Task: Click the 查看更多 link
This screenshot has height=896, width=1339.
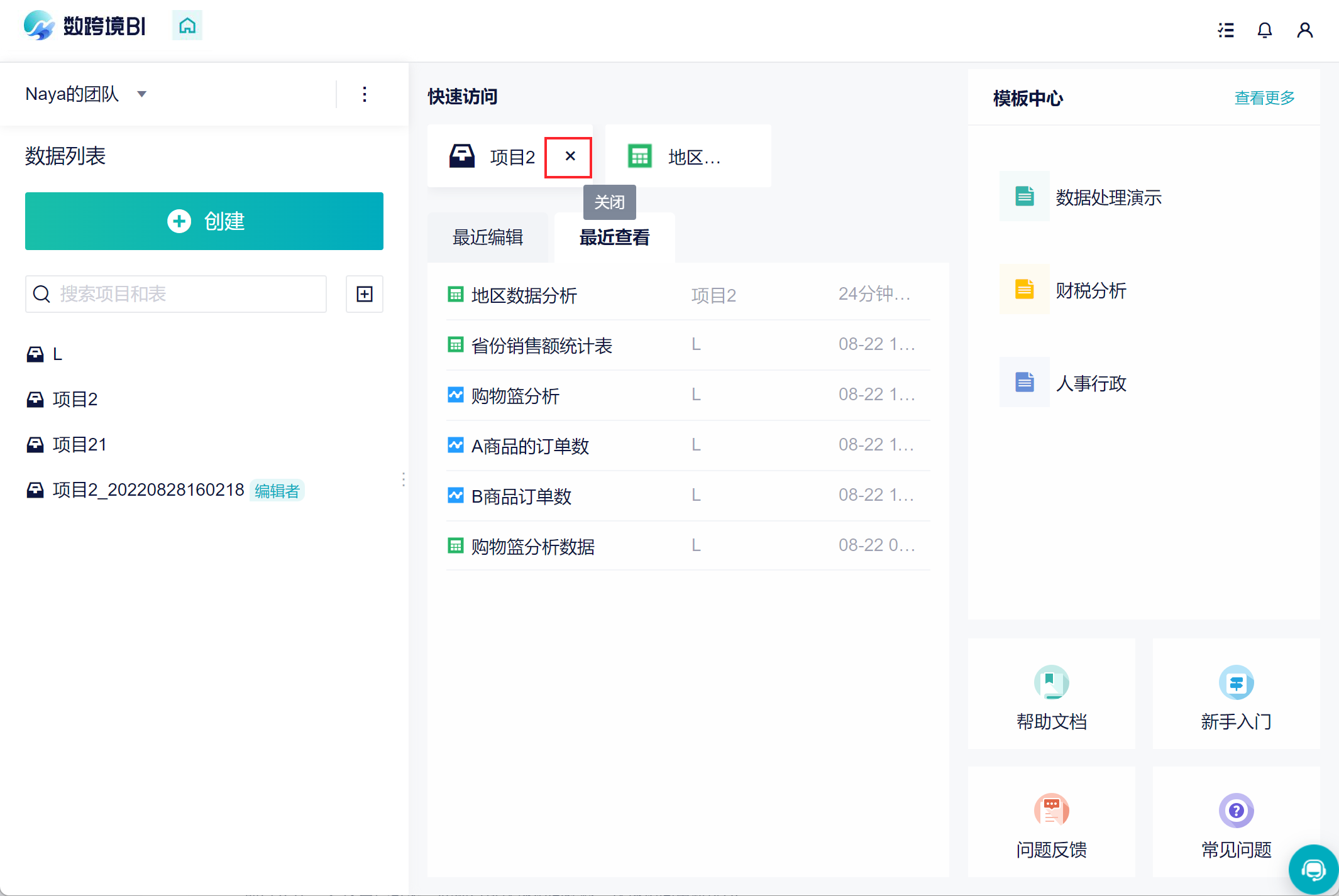Action: (1264, 98)
